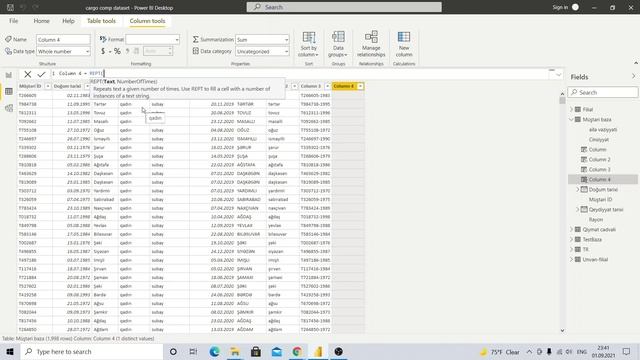Click the Sort by column button
640x360 pixels.
point(309,44)
